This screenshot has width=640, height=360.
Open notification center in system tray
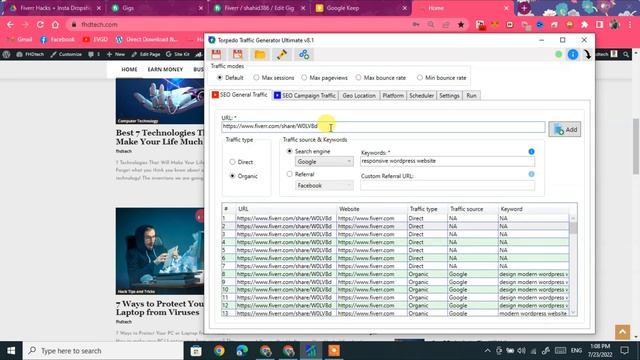[x=624, y=351]
